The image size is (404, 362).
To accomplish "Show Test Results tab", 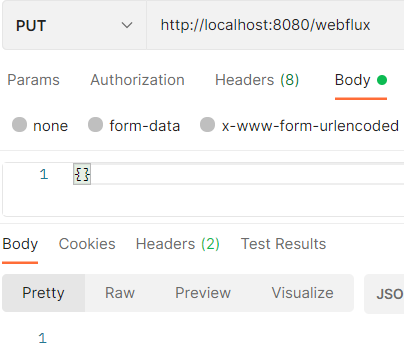I will [283, 244].
